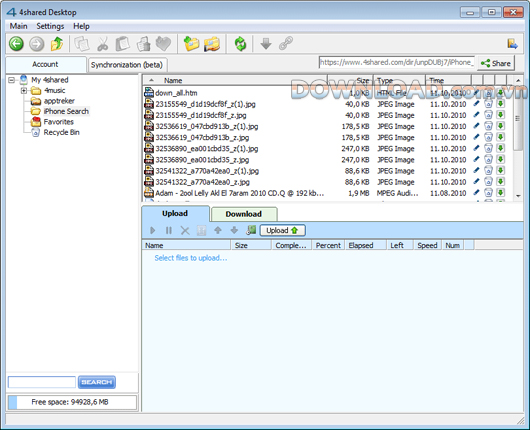Open the Main menu

point(19,26)
